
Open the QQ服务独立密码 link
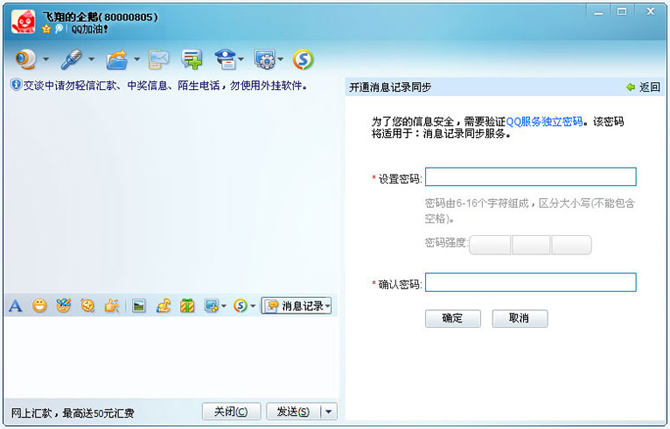coord(544,122)
